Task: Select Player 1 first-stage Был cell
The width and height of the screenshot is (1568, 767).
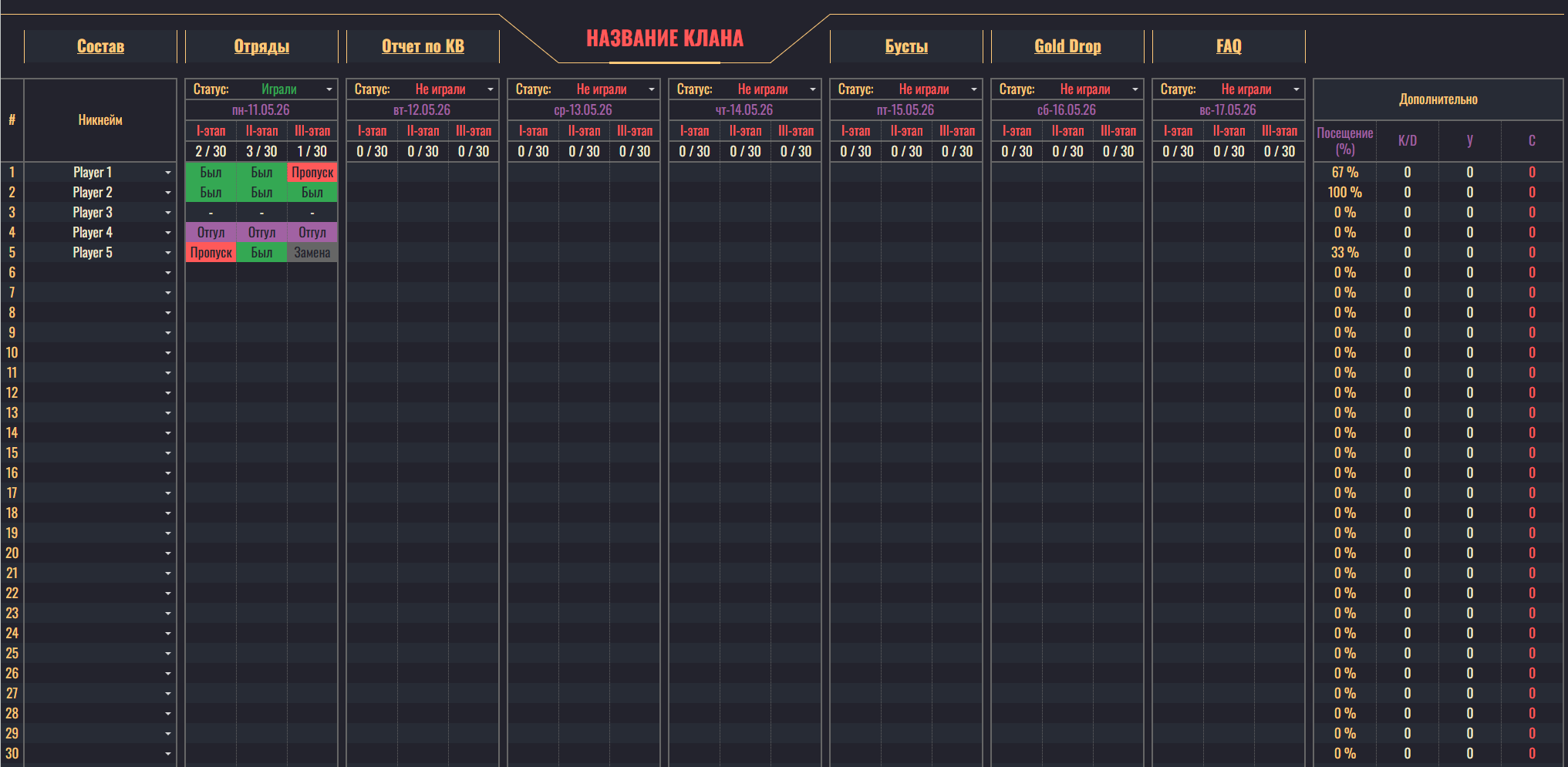Action: click(x=211, y=173)
